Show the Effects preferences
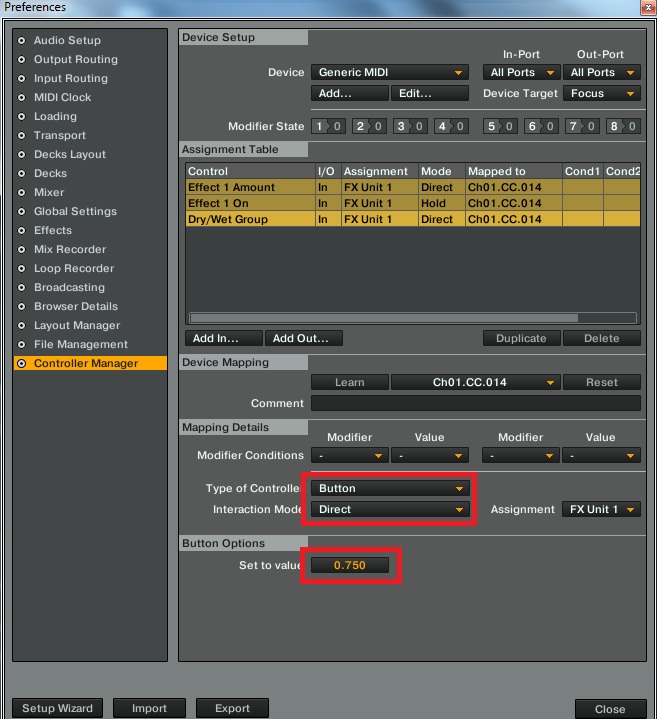The height and width of the screenshot is (719, 657). pyautogui.click(x=53, y=230)
